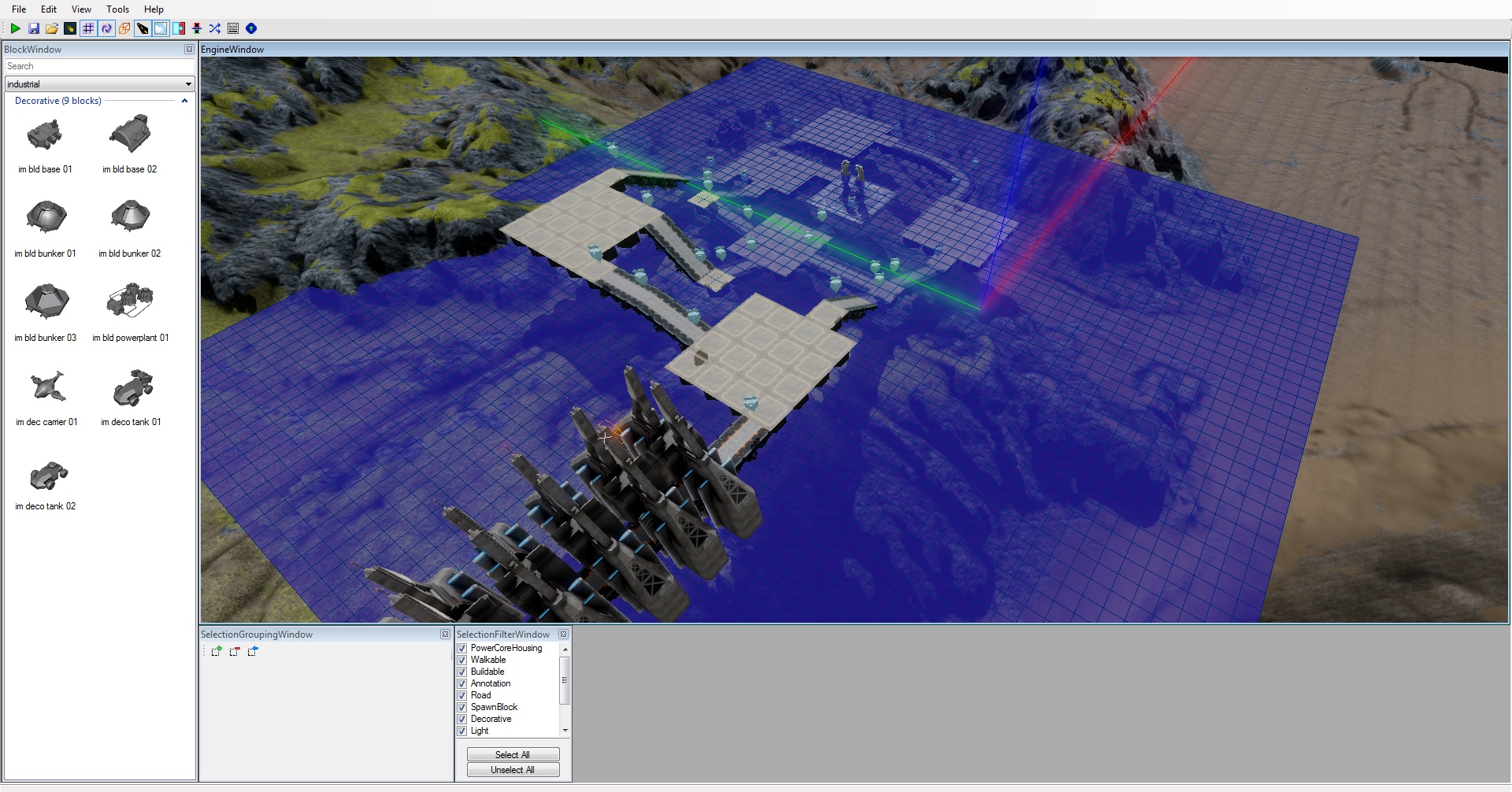Toggle the sky clouds toolbar icon
The width and height of the screenshot is (1512, 792).
[x=161, y=28]
